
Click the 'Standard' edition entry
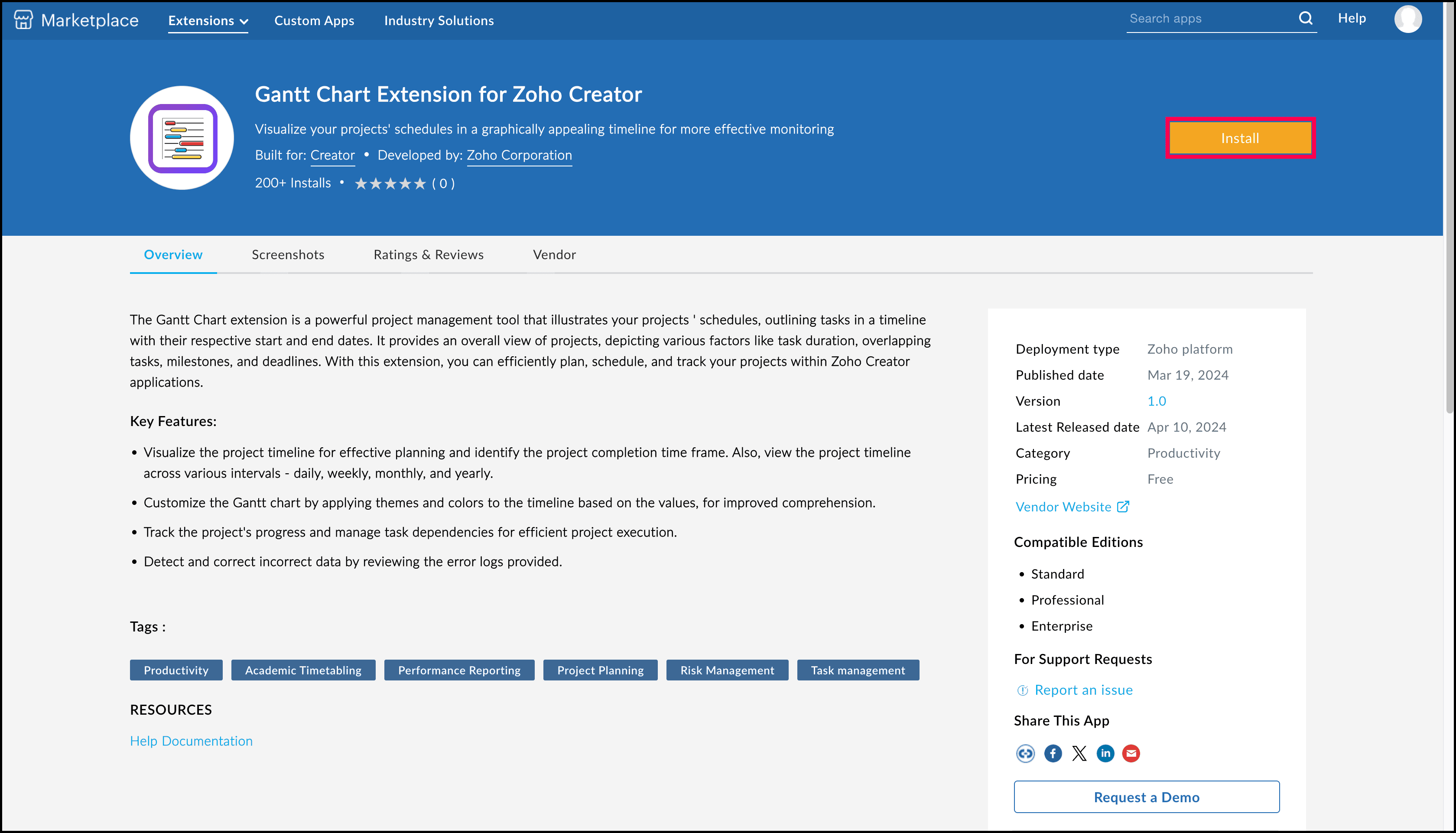click(1057, 574)
